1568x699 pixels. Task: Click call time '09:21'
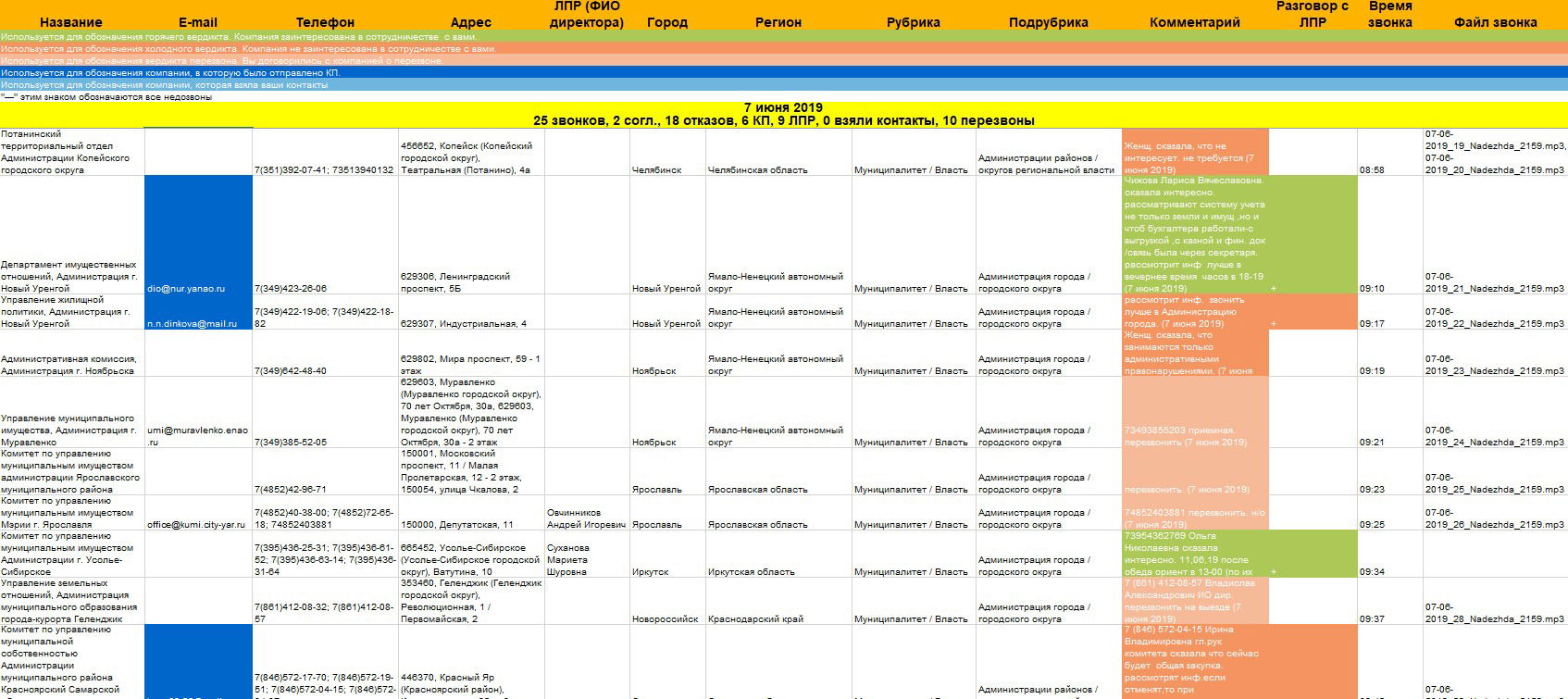click(x=1372, y=443)
